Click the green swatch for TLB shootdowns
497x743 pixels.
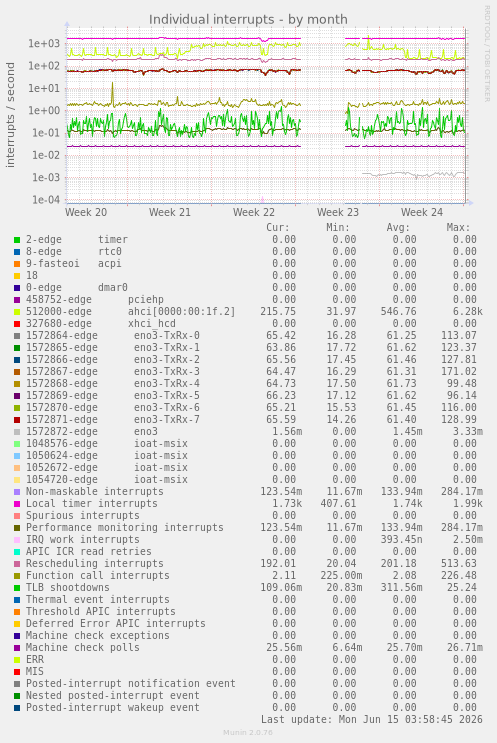pyautogui.click(x=17, y=588)
